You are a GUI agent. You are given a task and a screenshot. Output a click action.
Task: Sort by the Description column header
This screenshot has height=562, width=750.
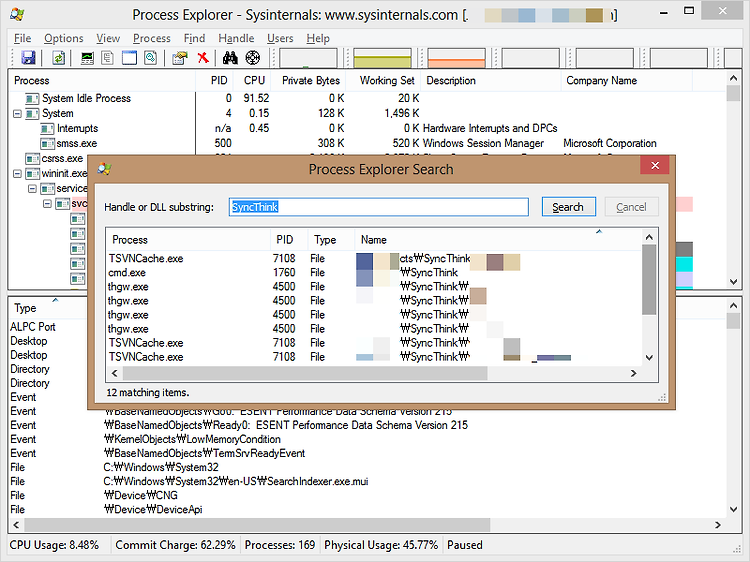(x=491, y=80)
